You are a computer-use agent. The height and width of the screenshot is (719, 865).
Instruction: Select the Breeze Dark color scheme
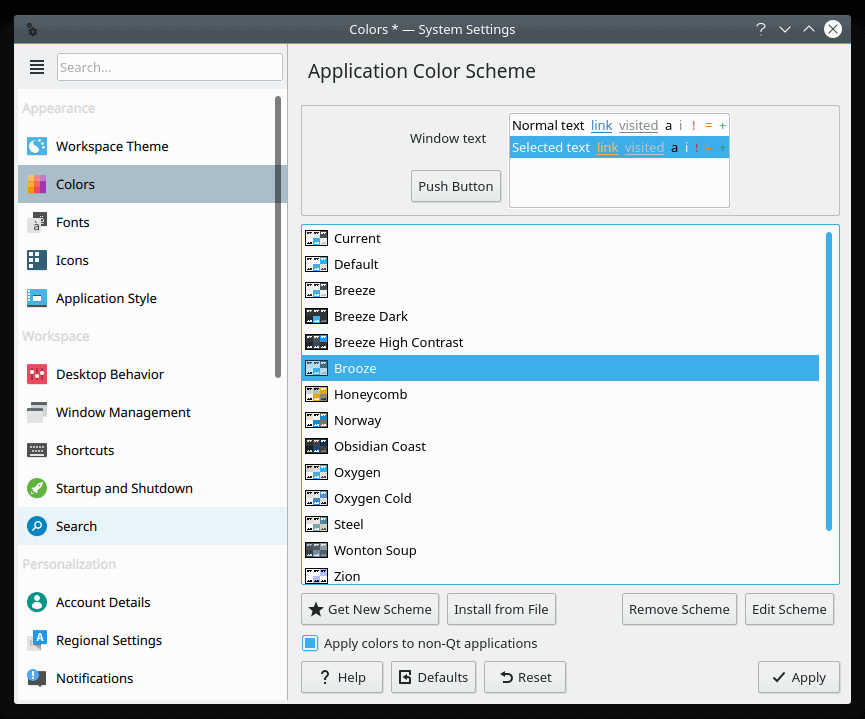point(371,316)
